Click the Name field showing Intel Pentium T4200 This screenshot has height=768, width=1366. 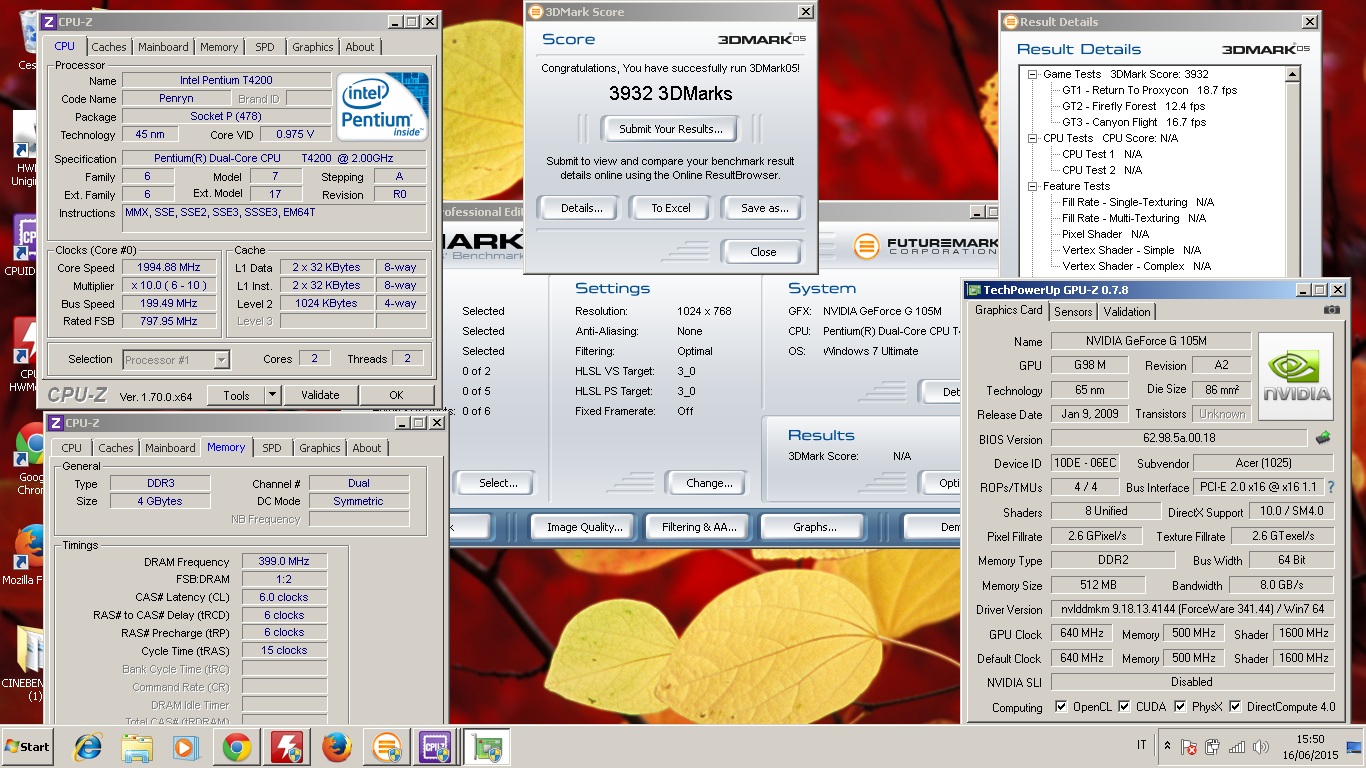click(x=226, y=80)
